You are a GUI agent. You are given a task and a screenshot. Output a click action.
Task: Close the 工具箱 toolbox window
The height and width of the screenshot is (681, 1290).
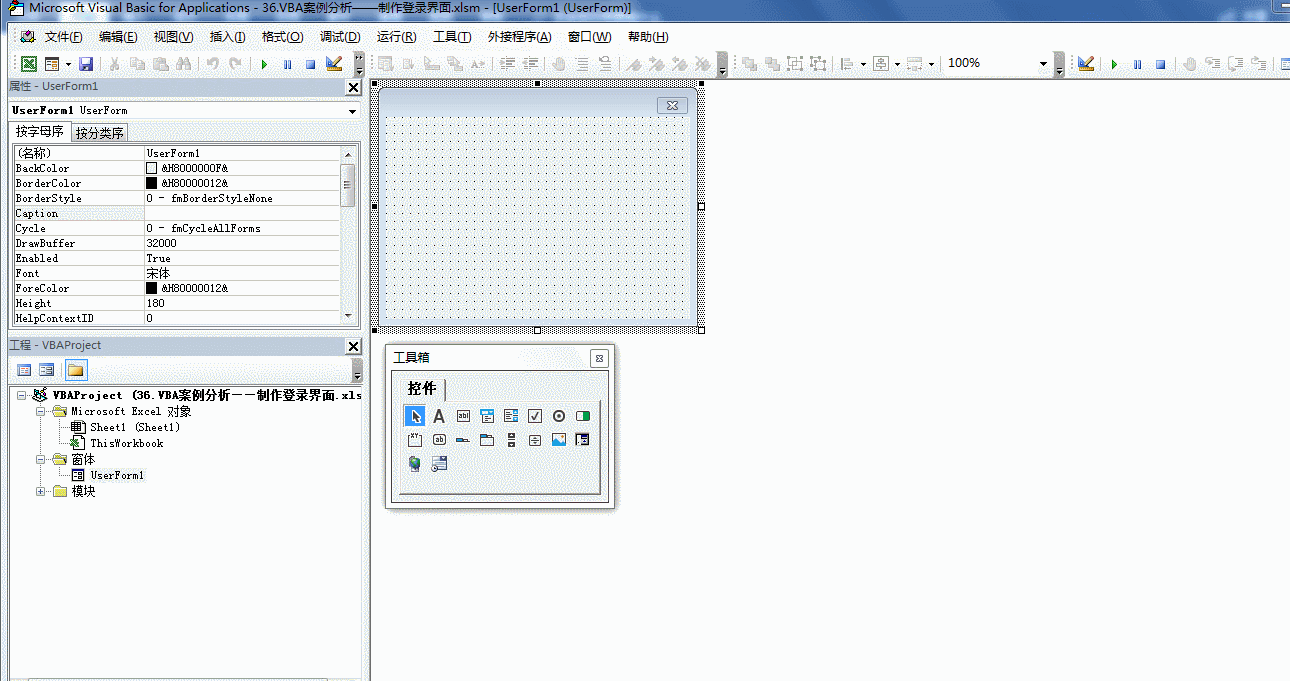click(x=599, y=358)
